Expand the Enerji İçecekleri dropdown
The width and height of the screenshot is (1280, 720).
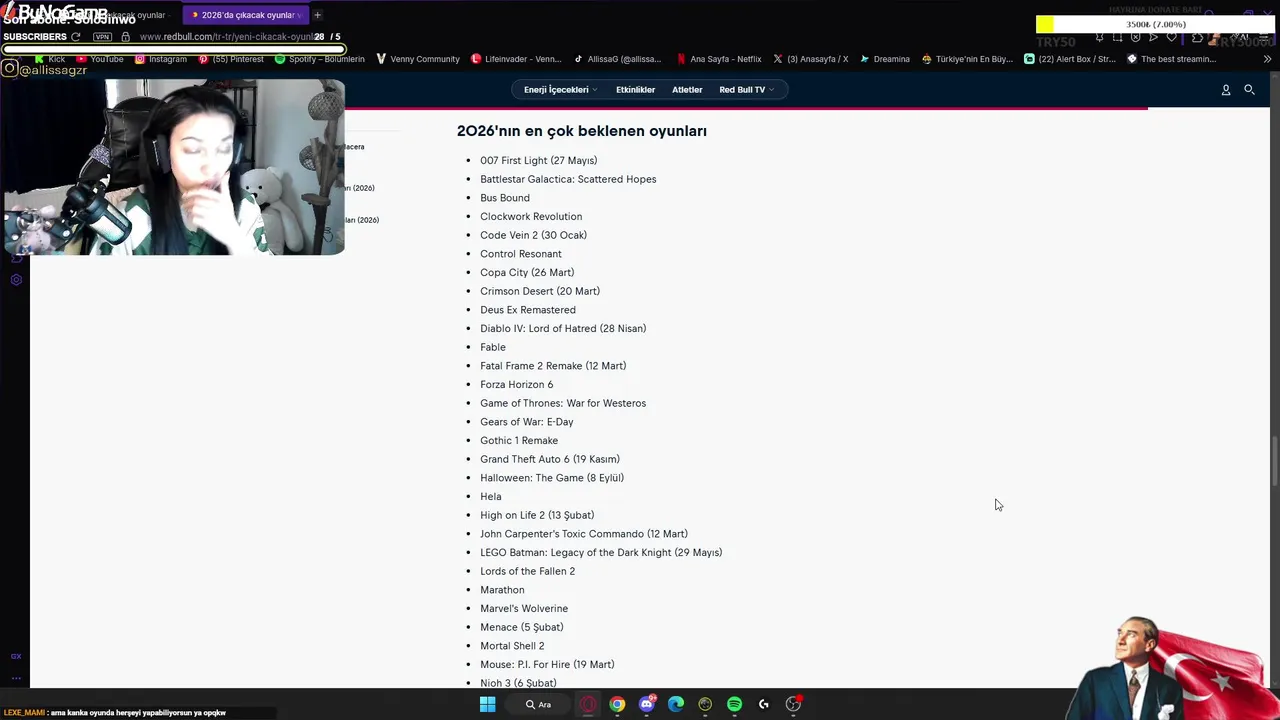click(x=560, y=90)
